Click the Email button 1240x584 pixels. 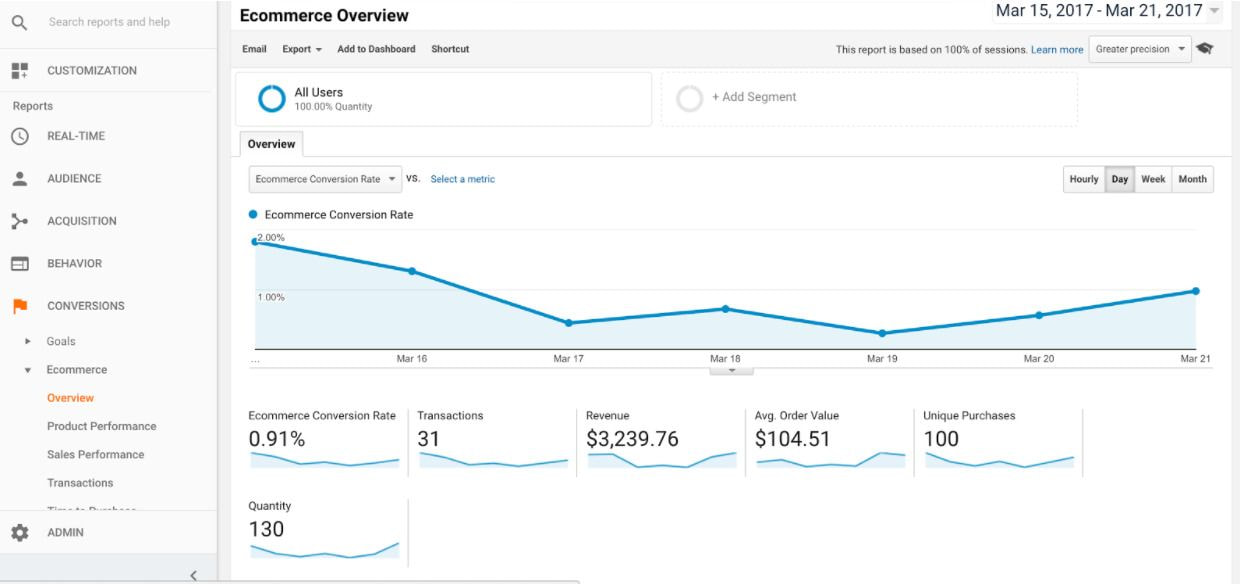[254, 49]
